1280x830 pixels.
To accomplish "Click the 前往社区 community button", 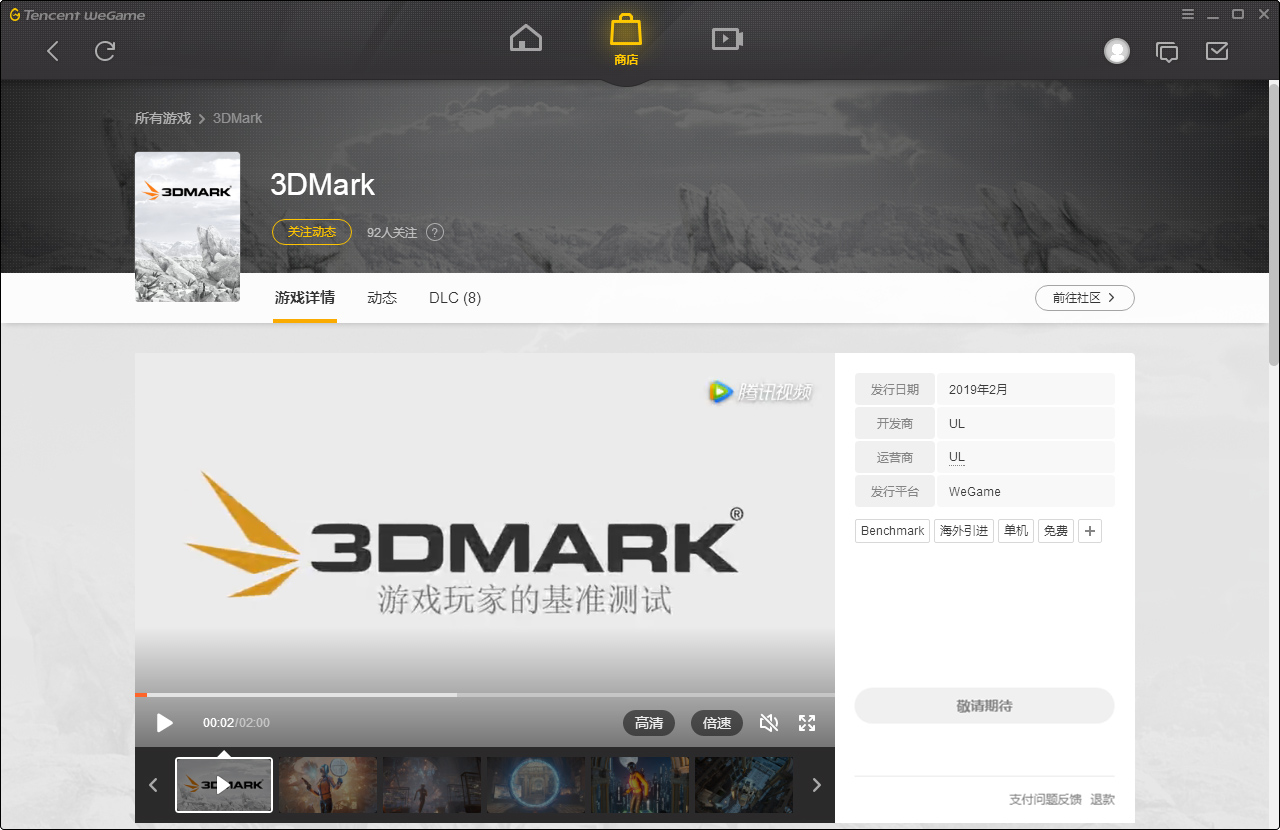I will [1084, 298].
